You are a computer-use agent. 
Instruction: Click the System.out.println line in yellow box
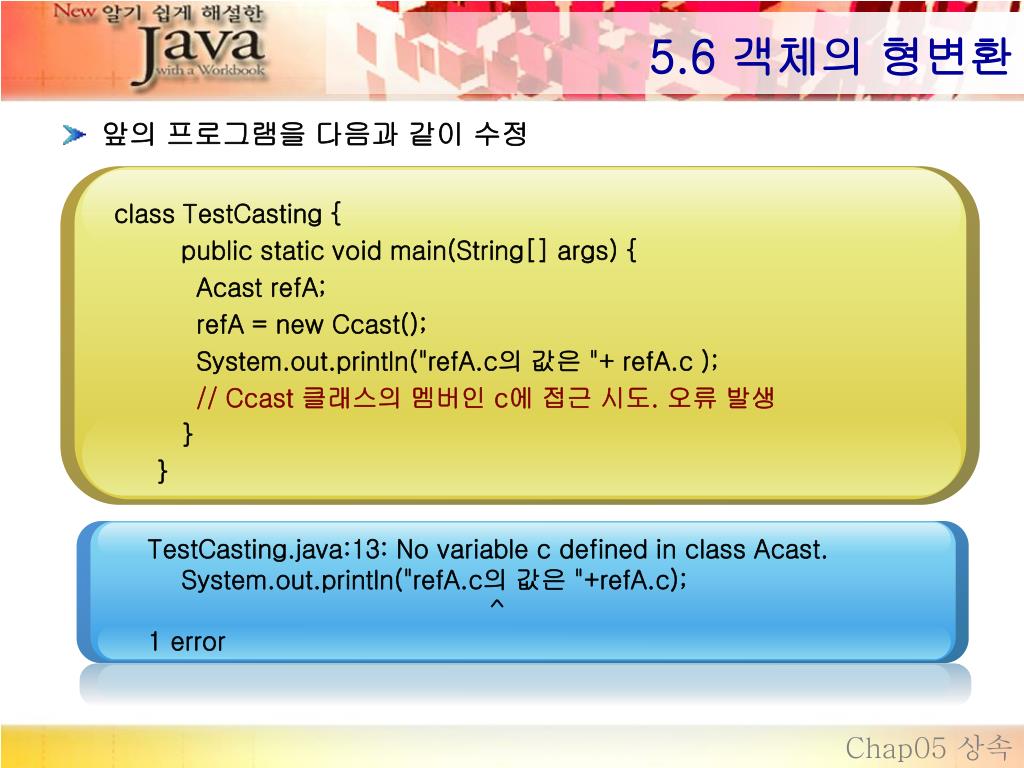click(x=457, y=361)
